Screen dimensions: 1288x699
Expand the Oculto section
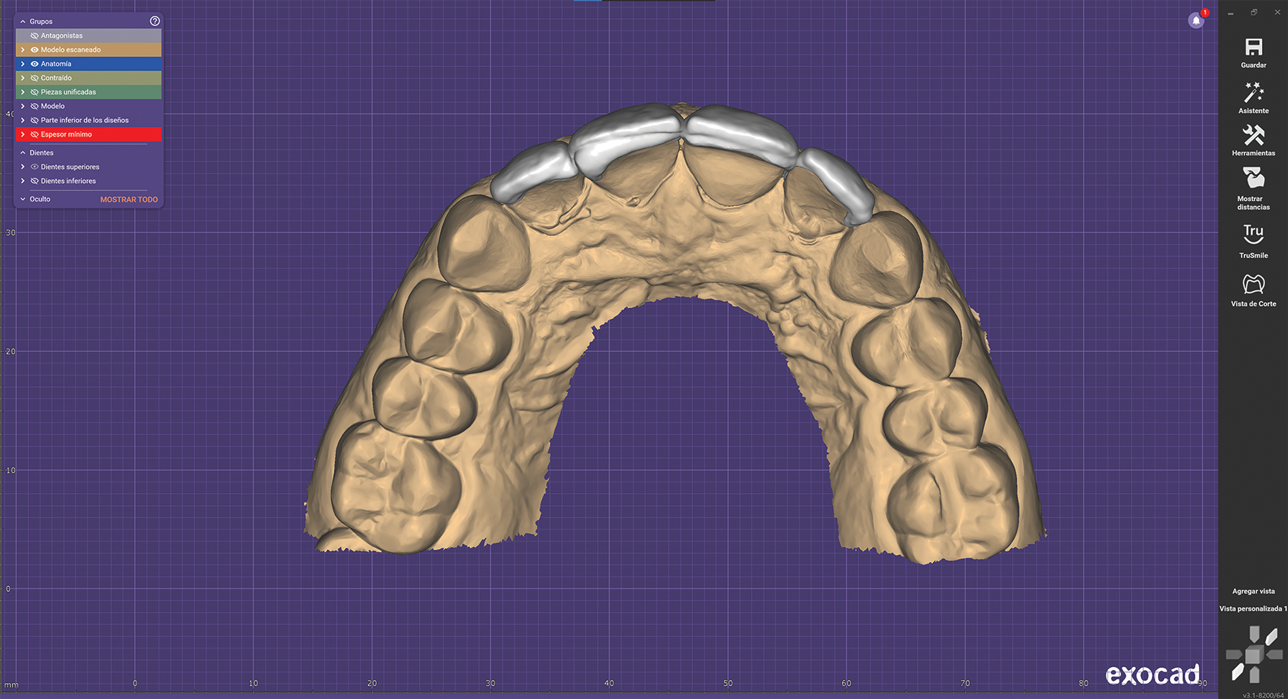pyautogui.click(x=23, y=199)
